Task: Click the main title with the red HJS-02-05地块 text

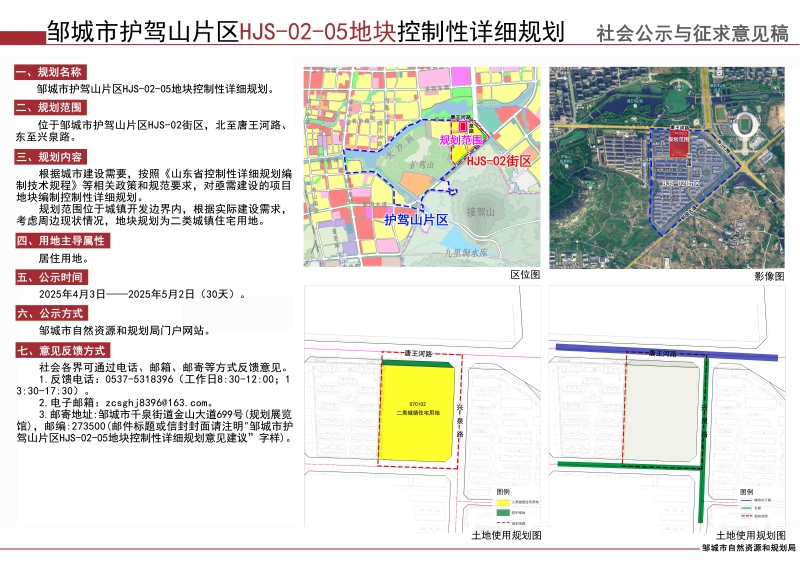Action: tap(305, 32)
